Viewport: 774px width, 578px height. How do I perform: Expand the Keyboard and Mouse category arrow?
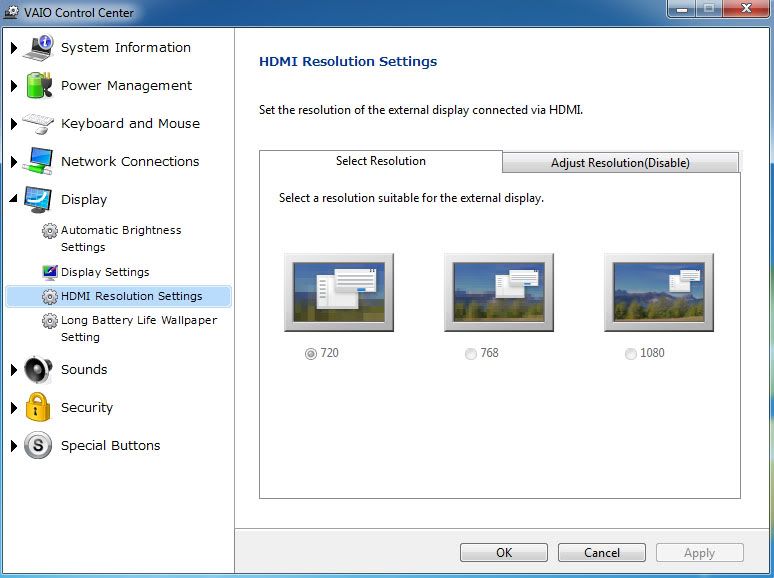[x=14, y=123]
